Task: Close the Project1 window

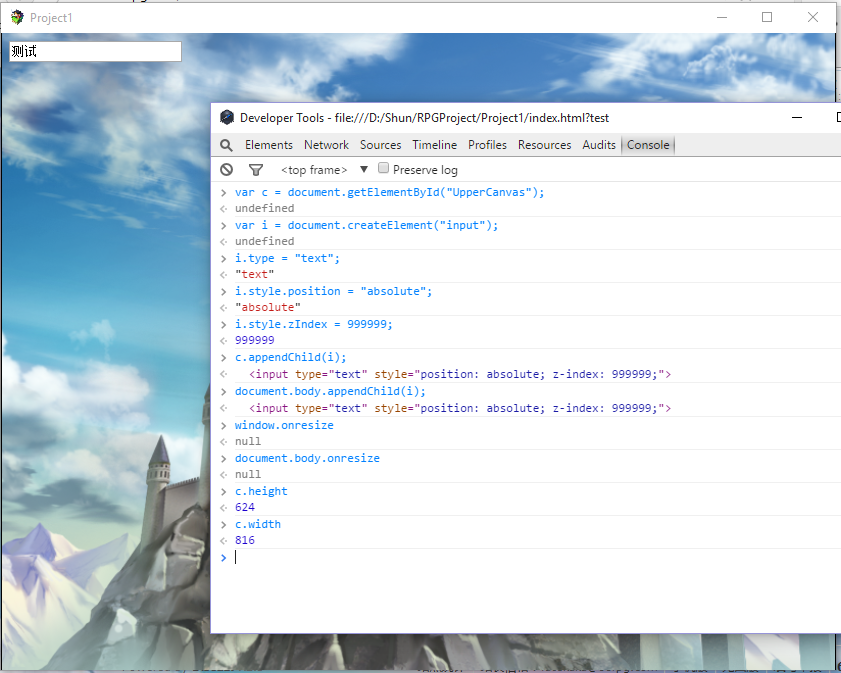Action: (813, 17)
